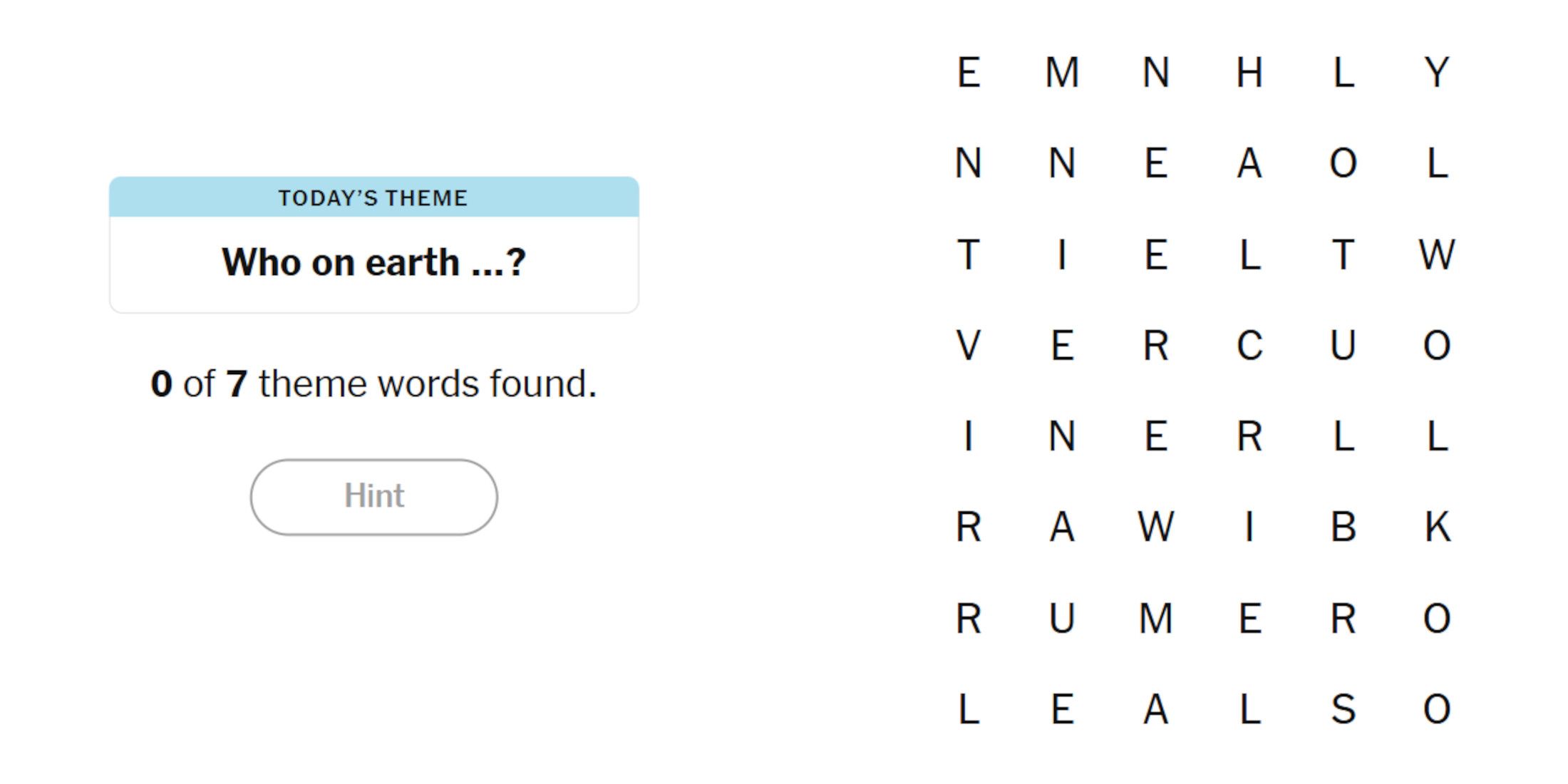
Task: Click the O in the bottom-right corner
Action: [1440, 709]
